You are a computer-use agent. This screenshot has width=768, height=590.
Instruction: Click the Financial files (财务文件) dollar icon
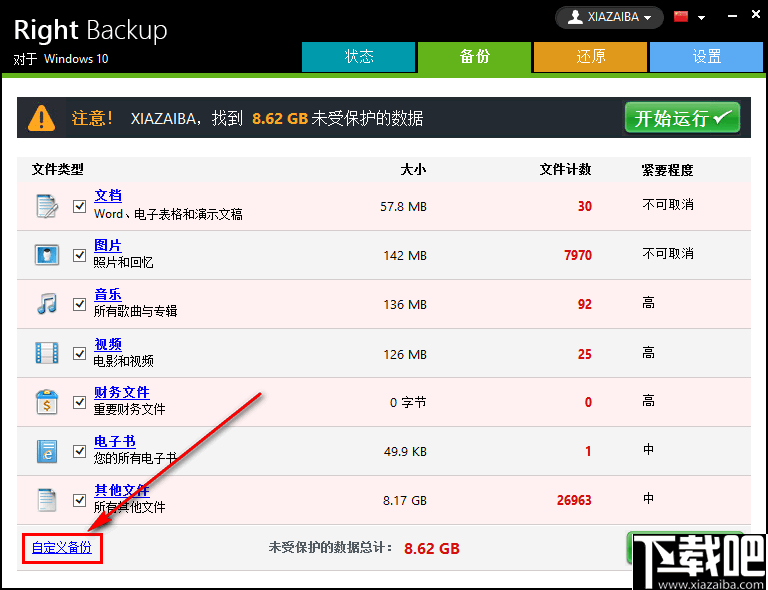(47, 402)
